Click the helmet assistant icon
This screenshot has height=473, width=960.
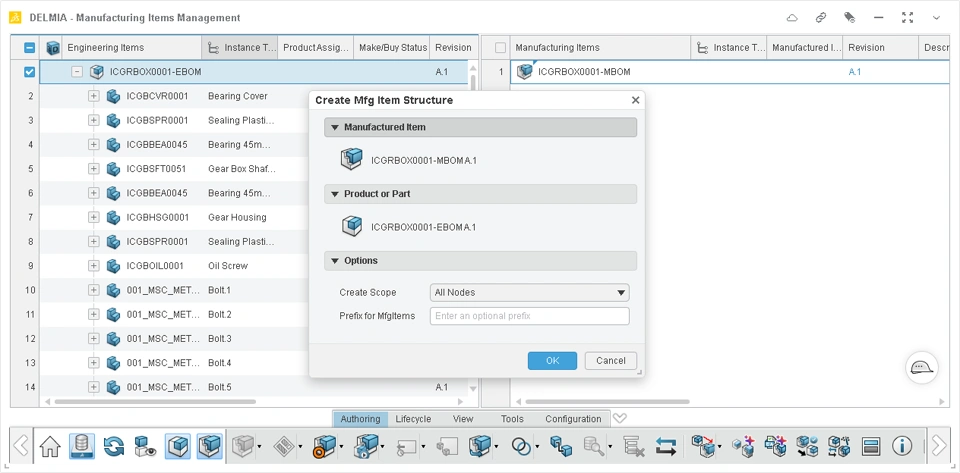pyautogui.click(x=921, y=367)
